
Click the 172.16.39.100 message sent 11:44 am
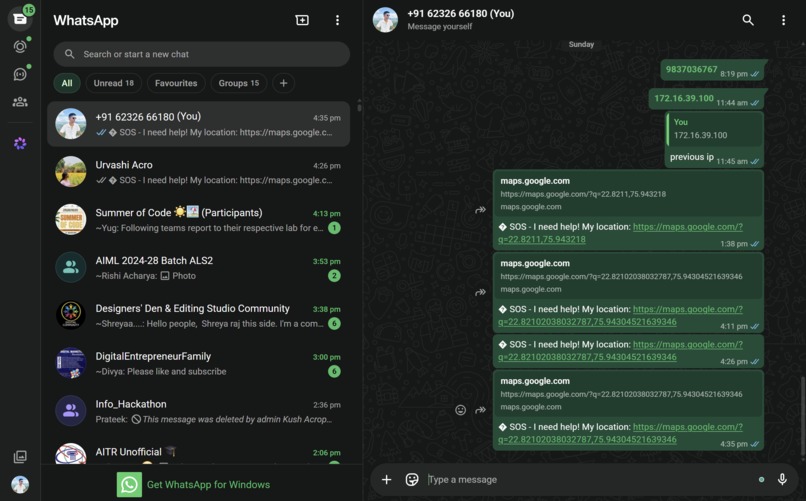point(707,99)
